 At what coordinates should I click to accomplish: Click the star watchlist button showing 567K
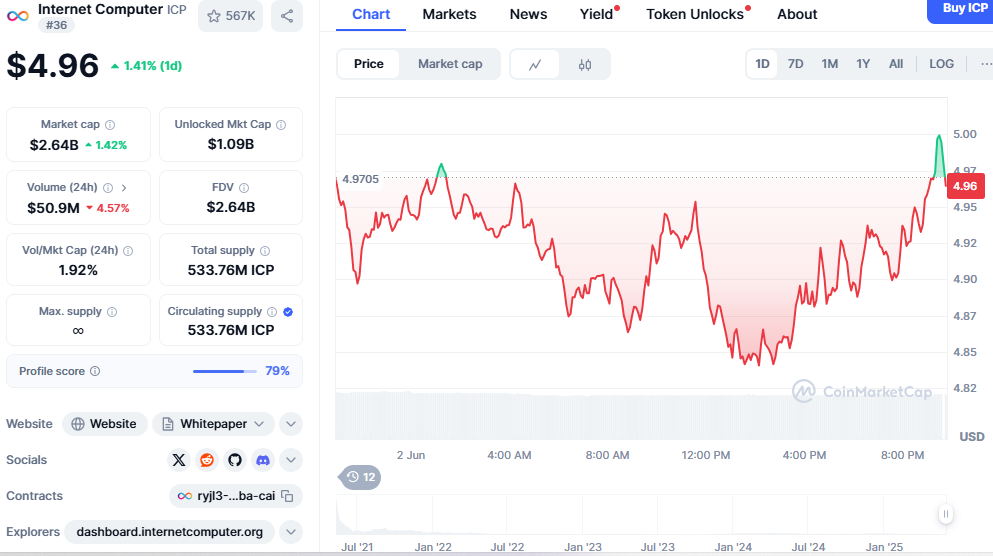tap(230, 16)
